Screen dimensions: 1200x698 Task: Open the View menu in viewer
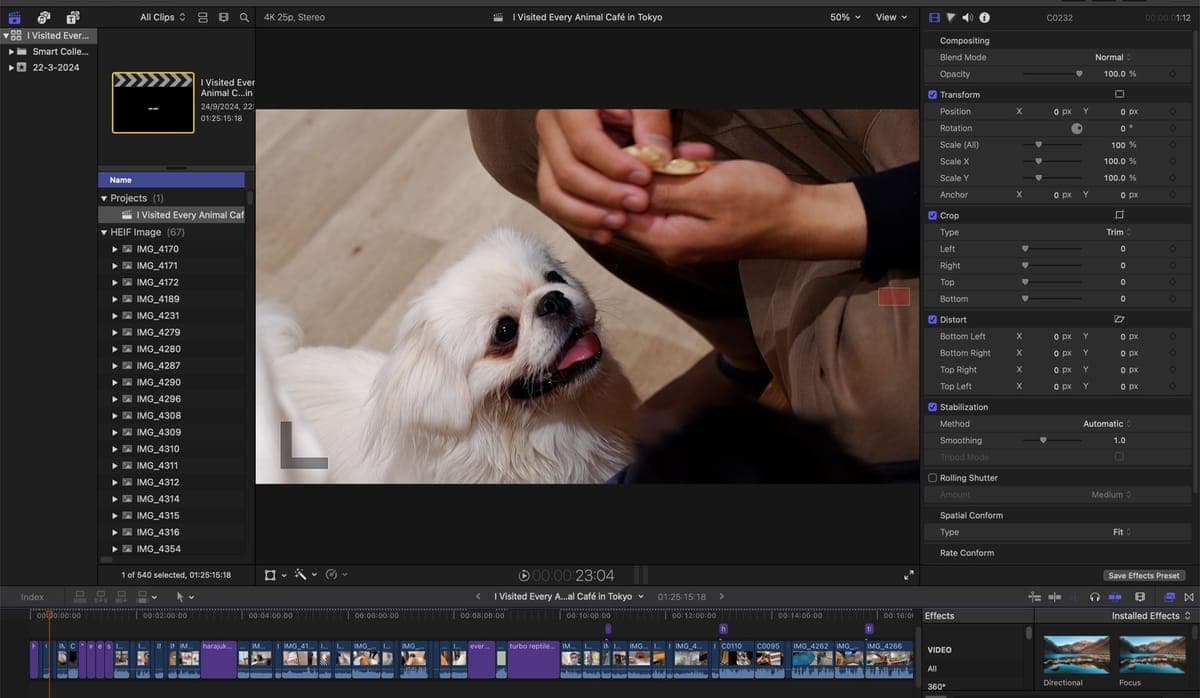click(x=891, y=17)
